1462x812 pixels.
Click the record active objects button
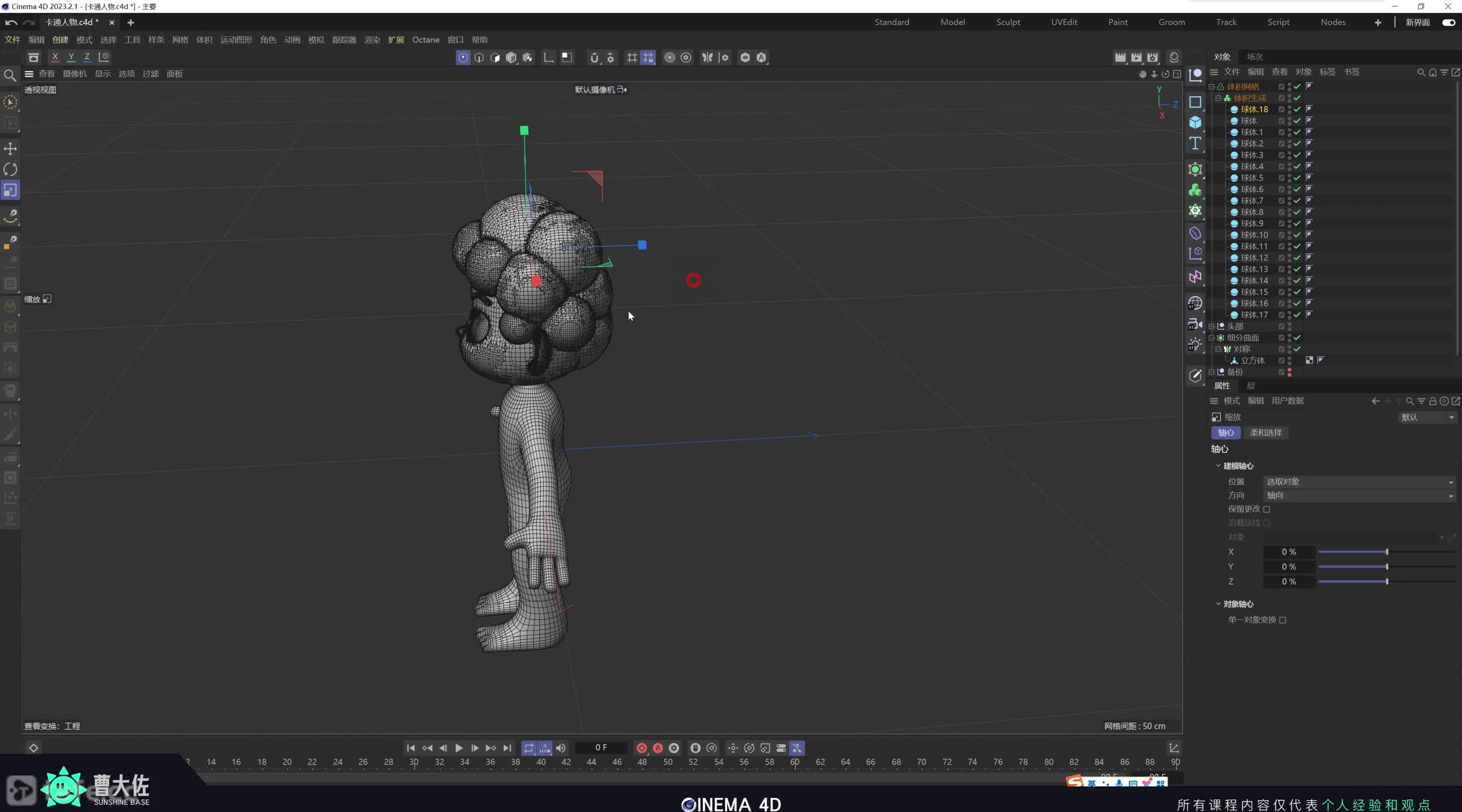pyautogui.click(x=641, y=748)
